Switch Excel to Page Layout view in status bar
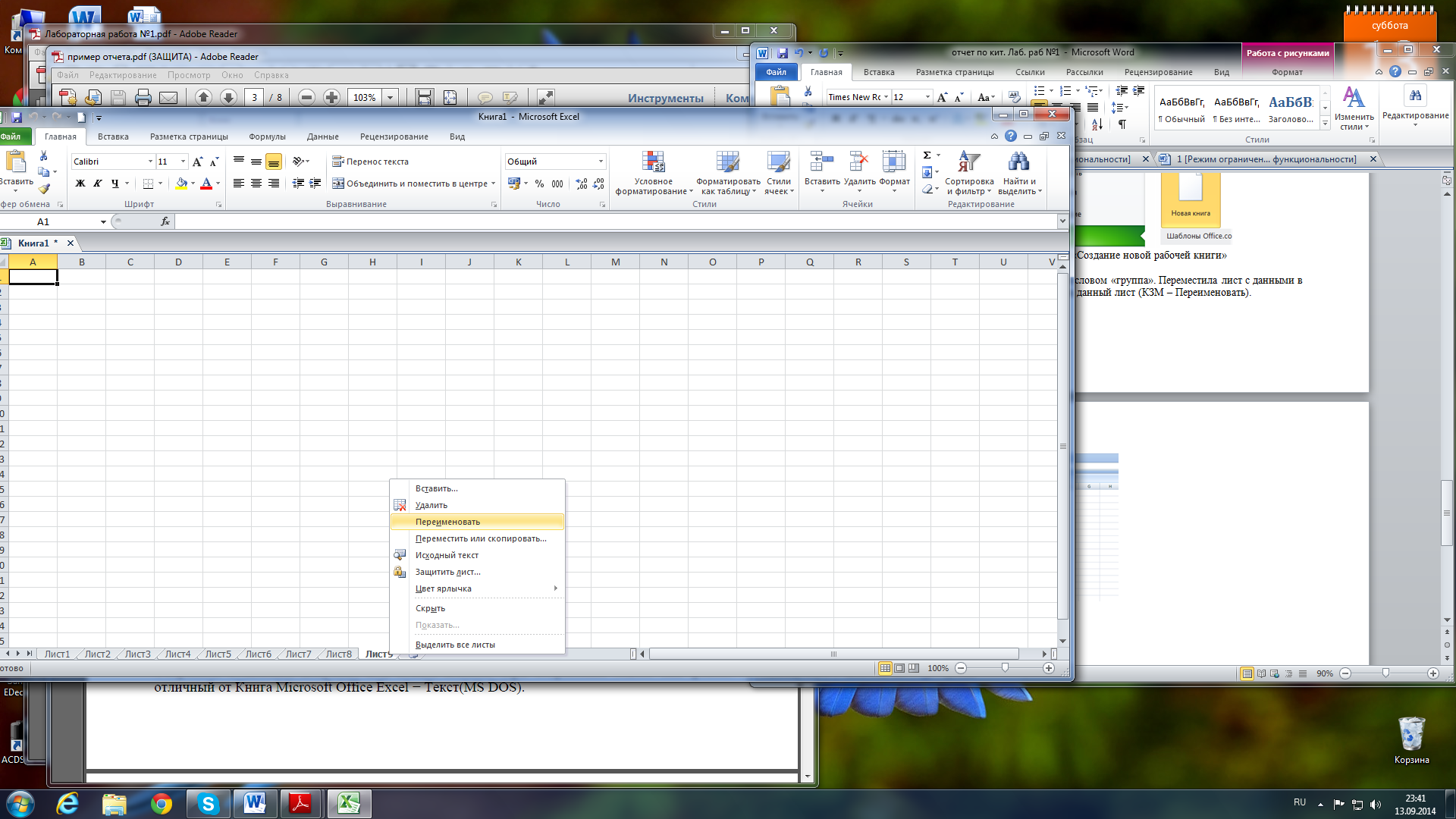This screenshot has width=1456, height=819. (899, 668)
